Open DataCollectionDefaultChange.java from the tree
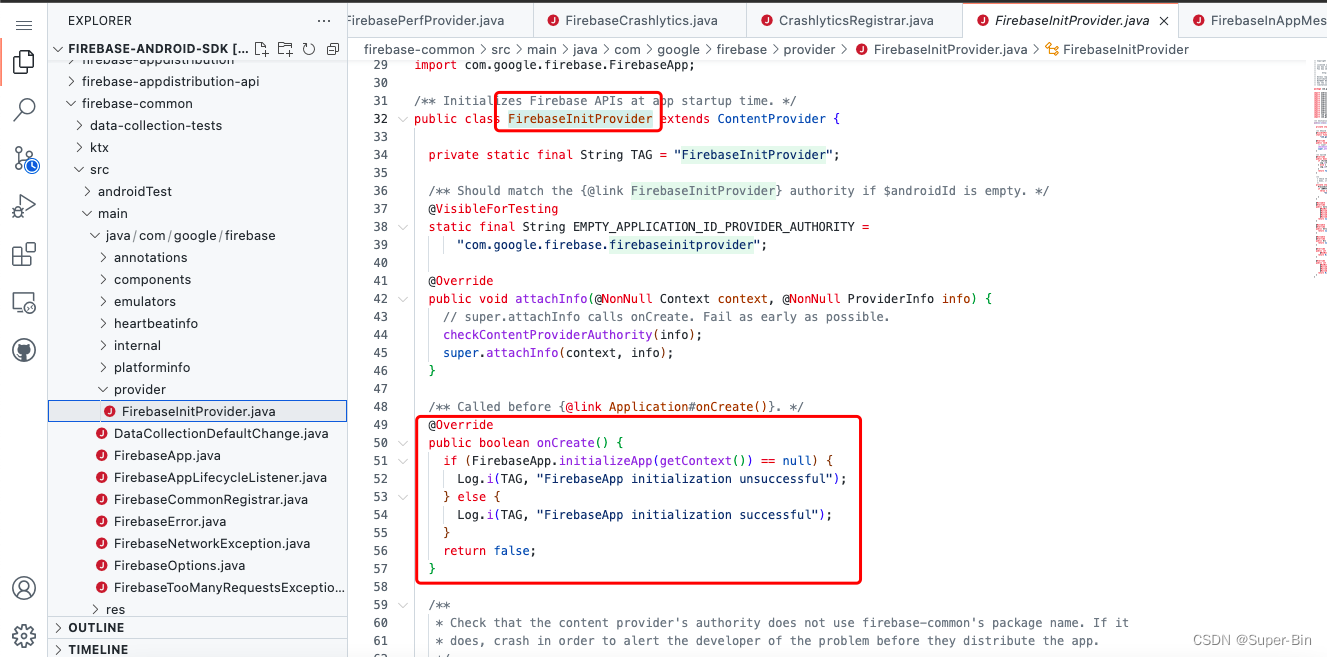Image resolution: width=1327 pixels, height=657 pixels. coord(197,433)
